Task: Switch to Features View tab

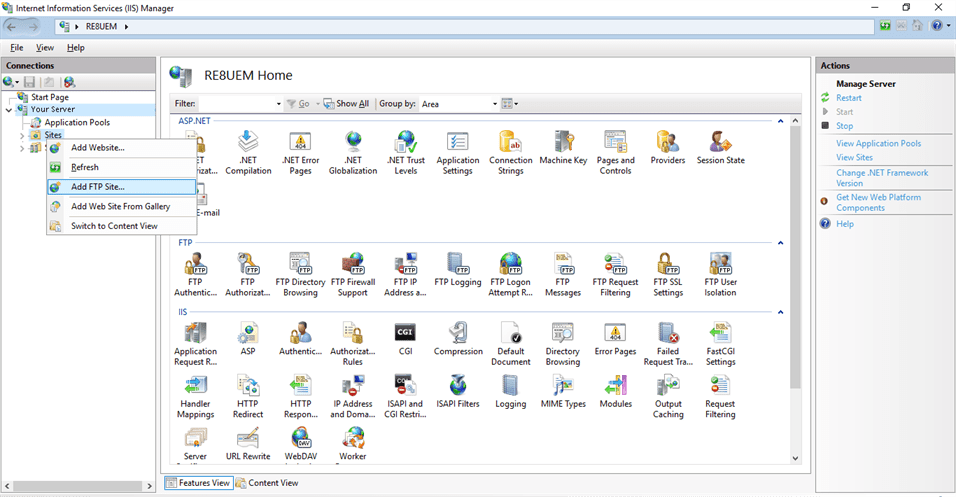Action: pos(198,483)
